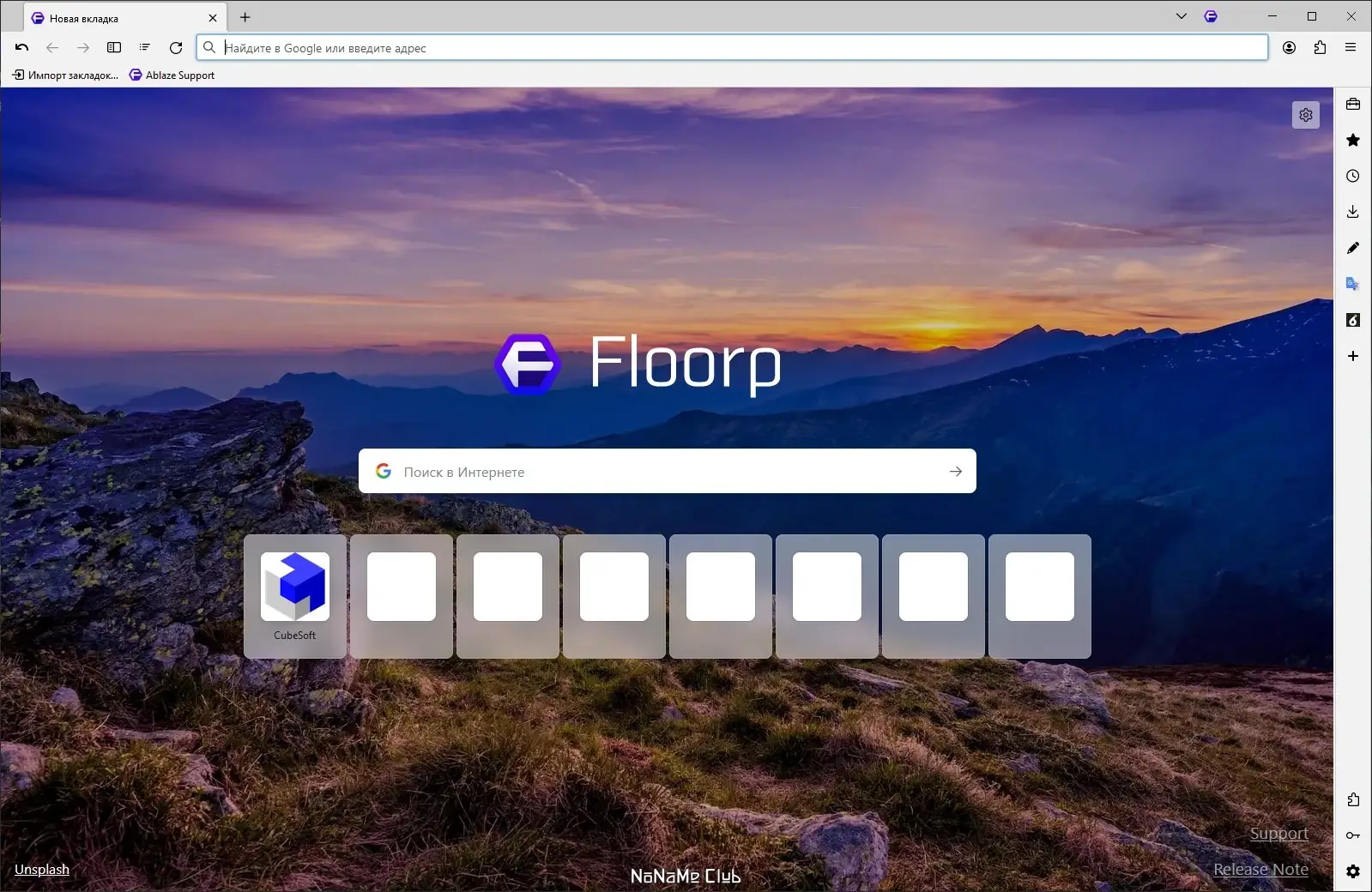Click the Floorp icon in the title bar
The height and width of the screenshot is (892, 1372).
[1211, 16]
